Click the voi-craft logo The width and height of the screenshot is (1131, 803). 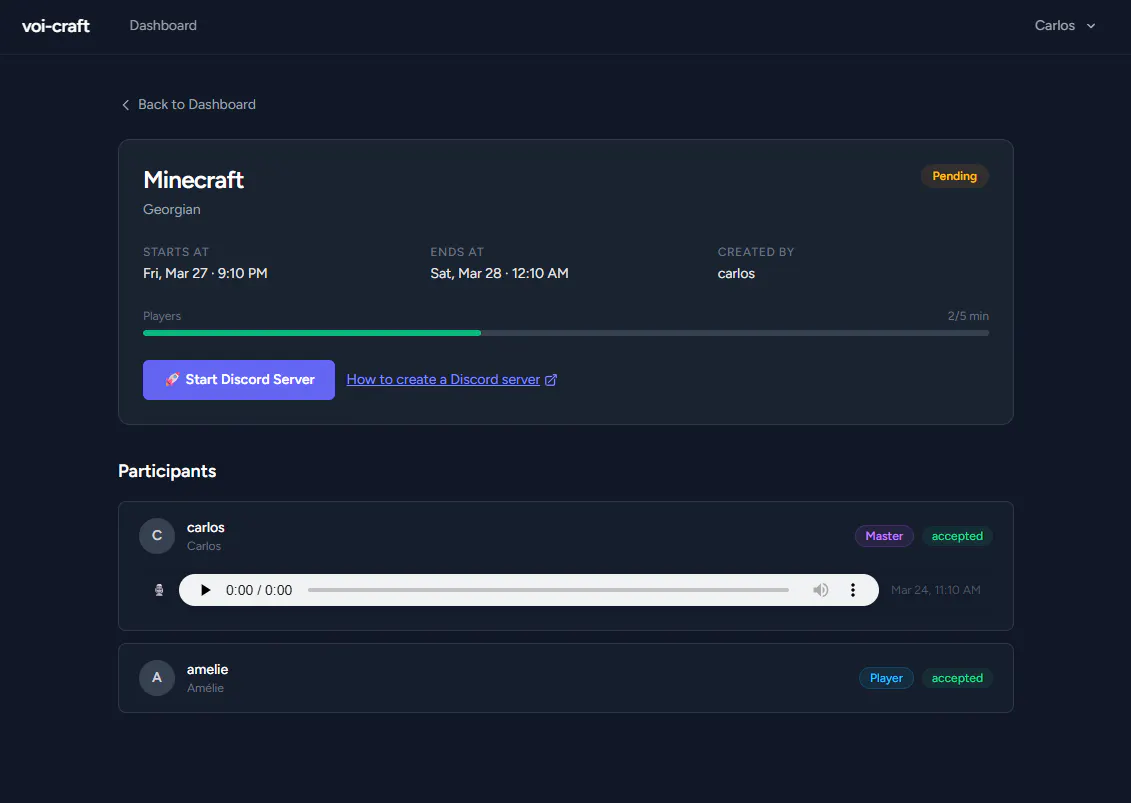pyautogui.click(x=56, y=26)
